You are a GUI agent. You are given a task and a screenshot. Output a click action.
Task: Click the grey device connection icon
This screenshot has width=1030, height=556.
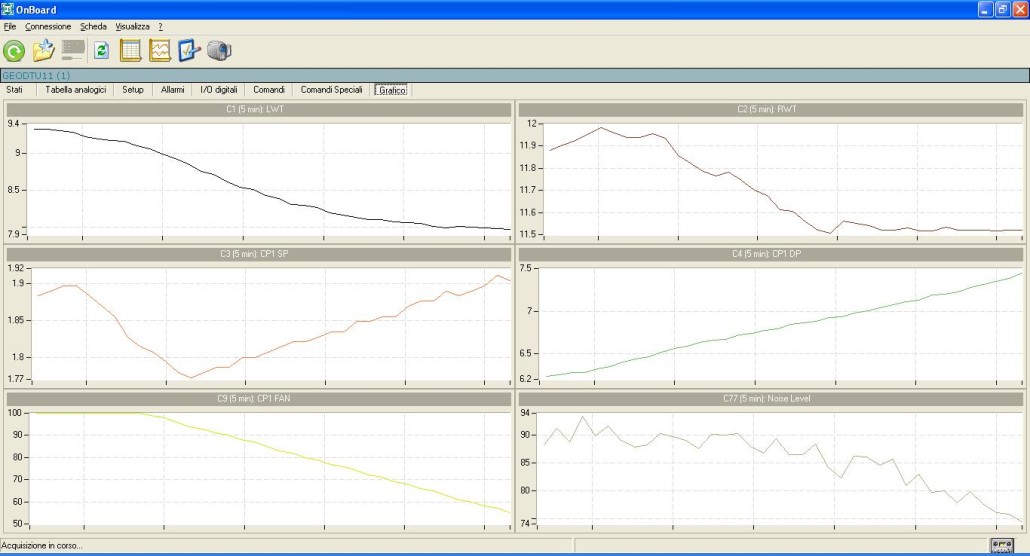click(x=73, y=50)
